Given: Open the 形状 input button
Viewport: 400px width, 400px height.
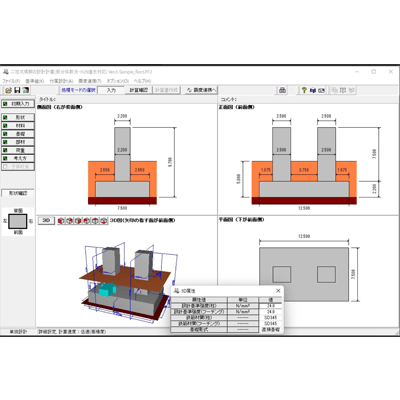Looking at the screenshot, I should (18, 117).
